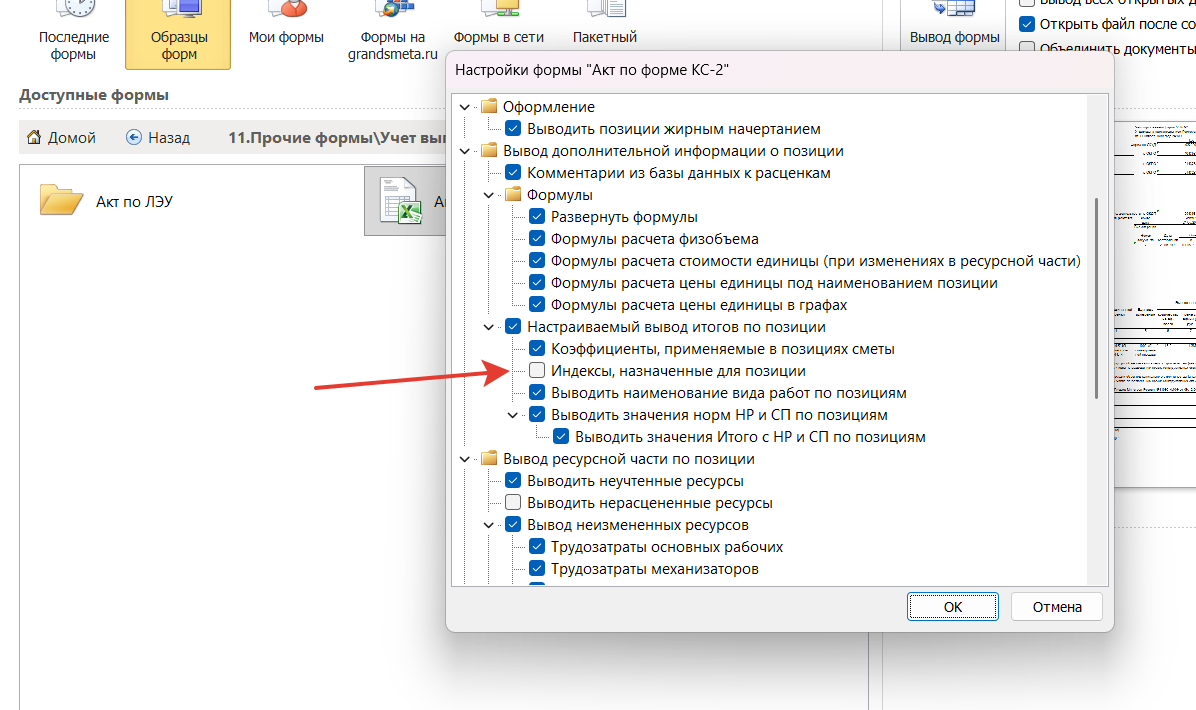Select Образцы форм ribbon button
Screen dimensions: 1196x710
pos(178,34)
